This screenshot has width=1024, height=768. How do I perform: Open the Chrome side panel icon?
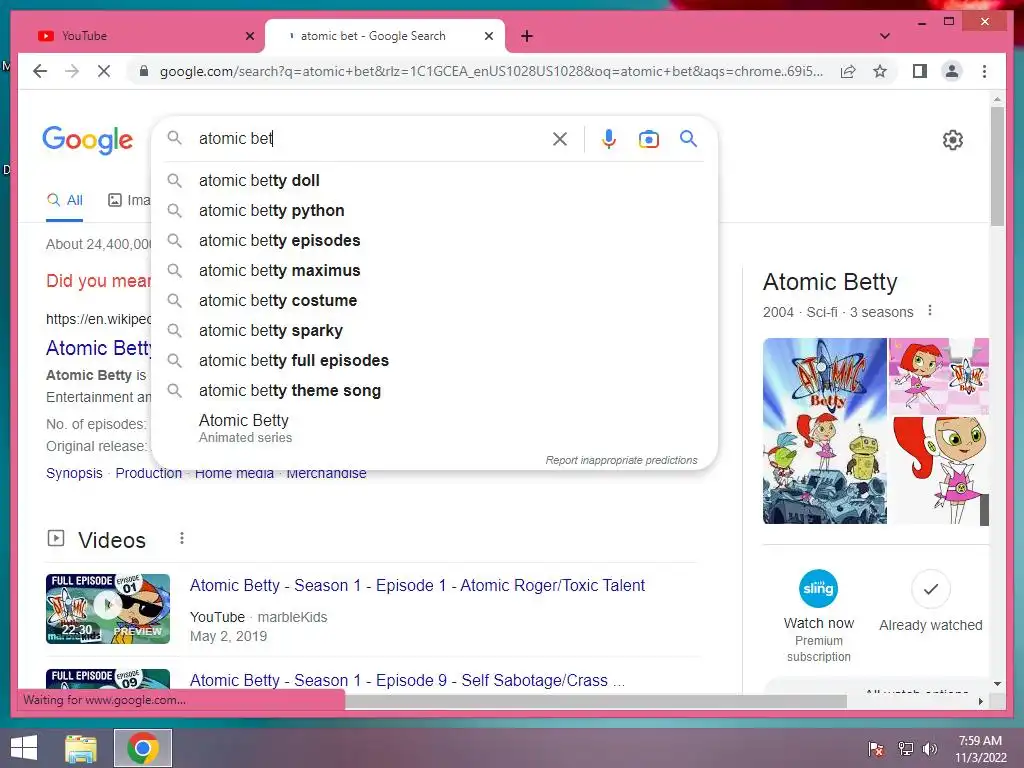click(920, 71)
